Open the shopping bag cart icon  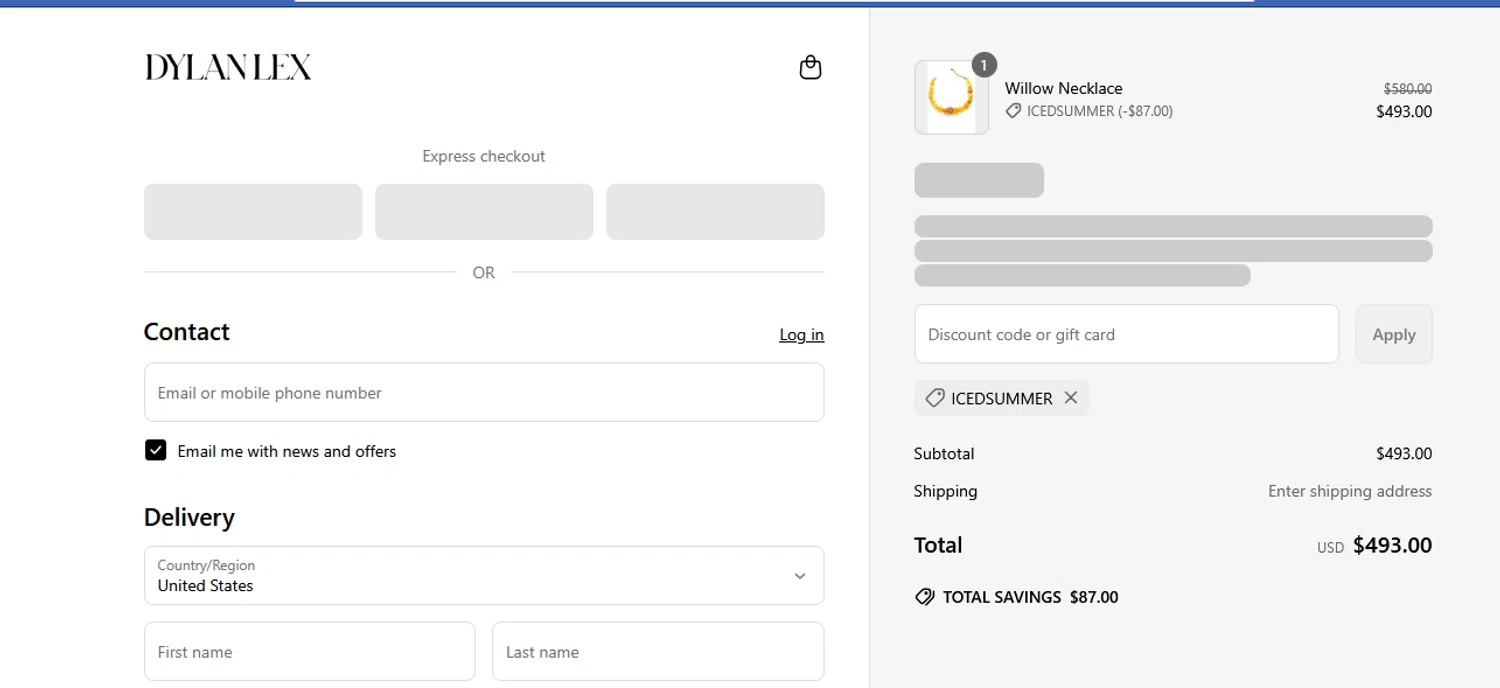[x=810, y=67]
